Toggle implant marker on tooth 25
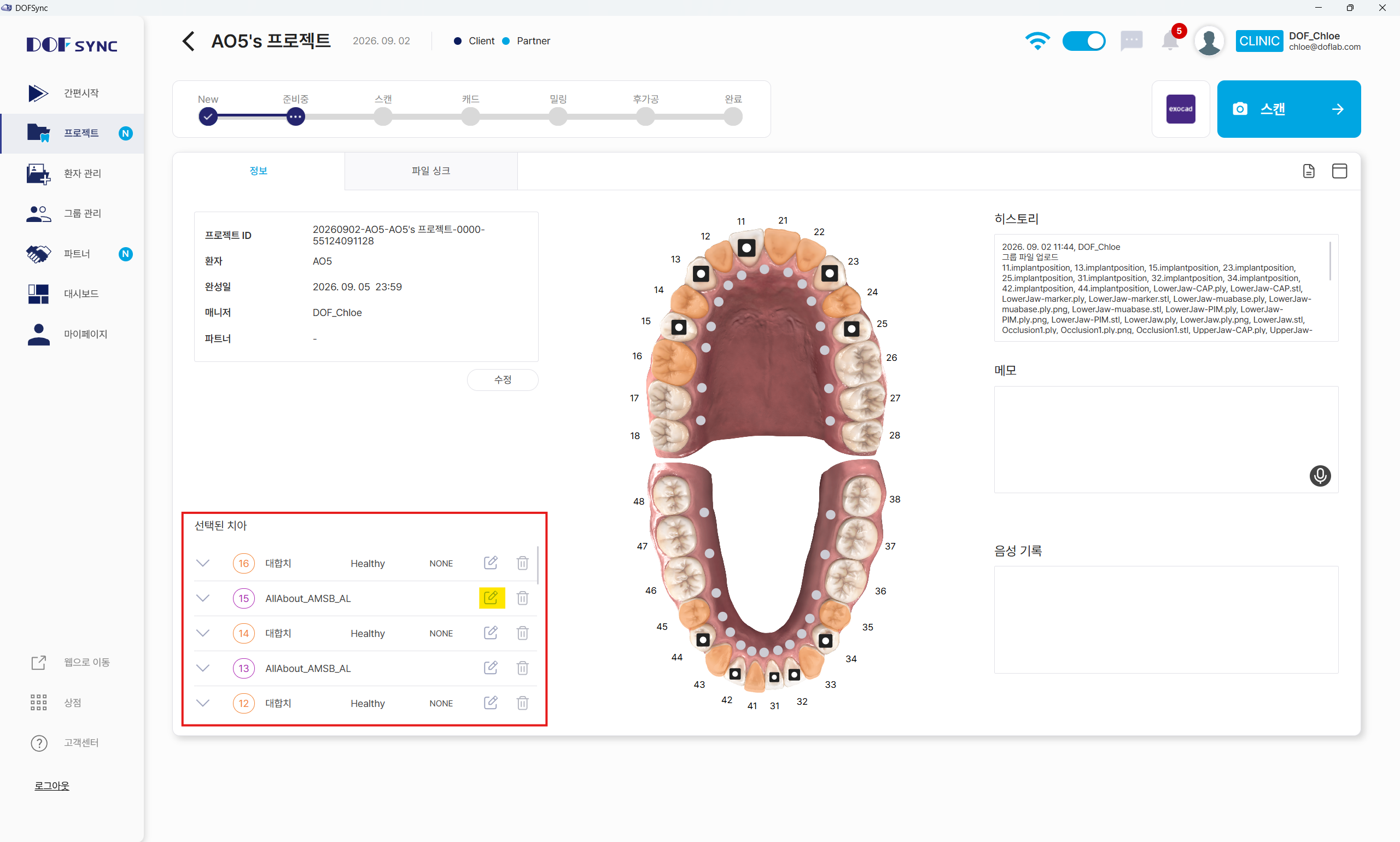 (851, 329)
